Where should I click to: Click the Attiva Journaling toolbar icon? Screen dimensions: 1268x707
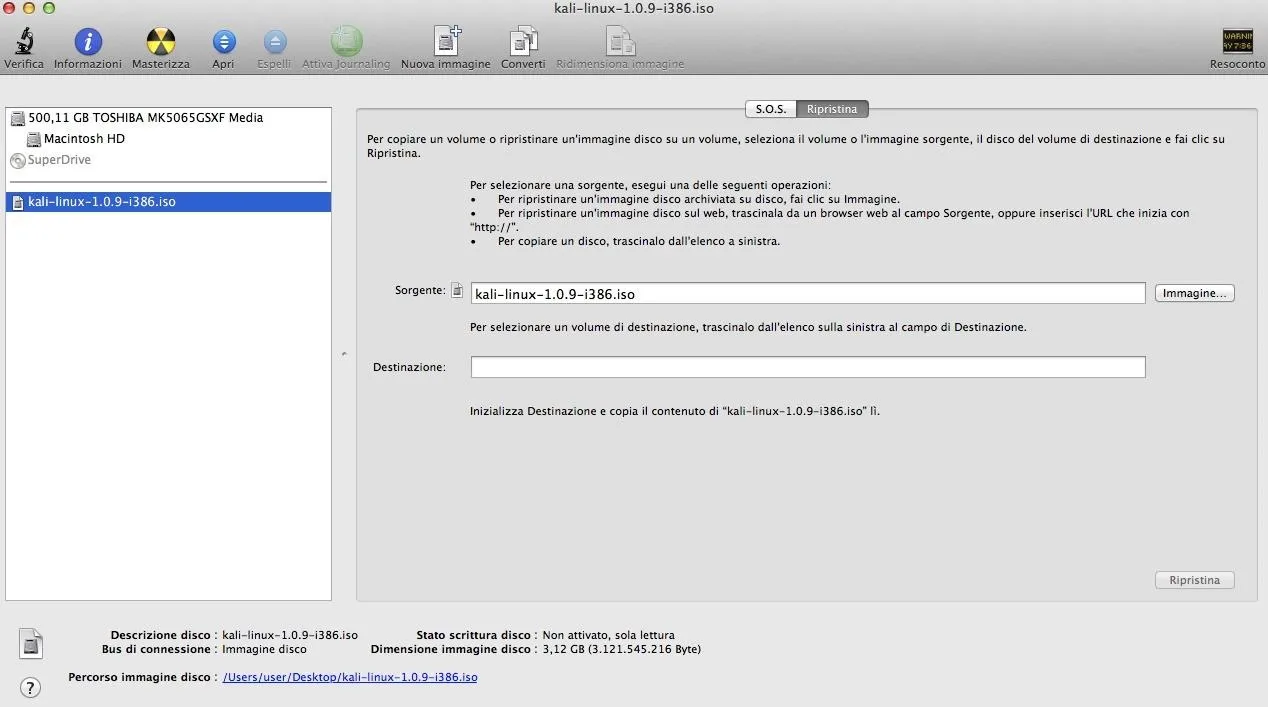pos(346,41)
